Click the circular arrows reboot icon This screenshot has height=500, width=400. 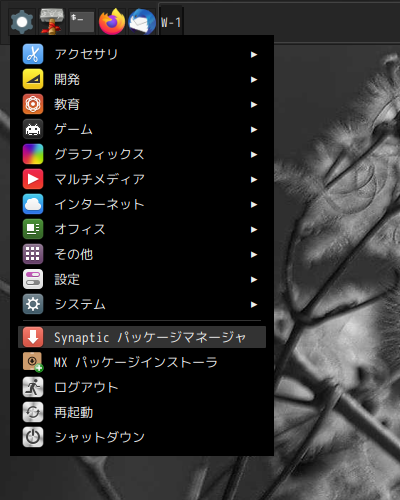(33, 412)
